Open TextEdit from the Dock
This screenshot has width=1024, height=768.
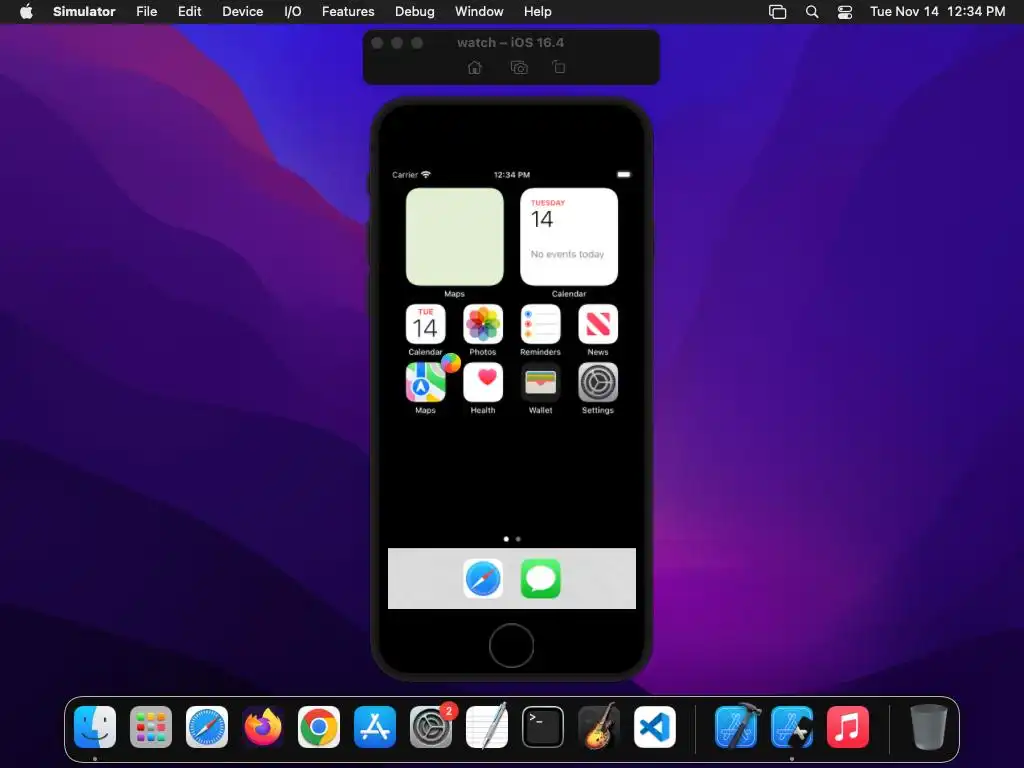click(487, 727)
